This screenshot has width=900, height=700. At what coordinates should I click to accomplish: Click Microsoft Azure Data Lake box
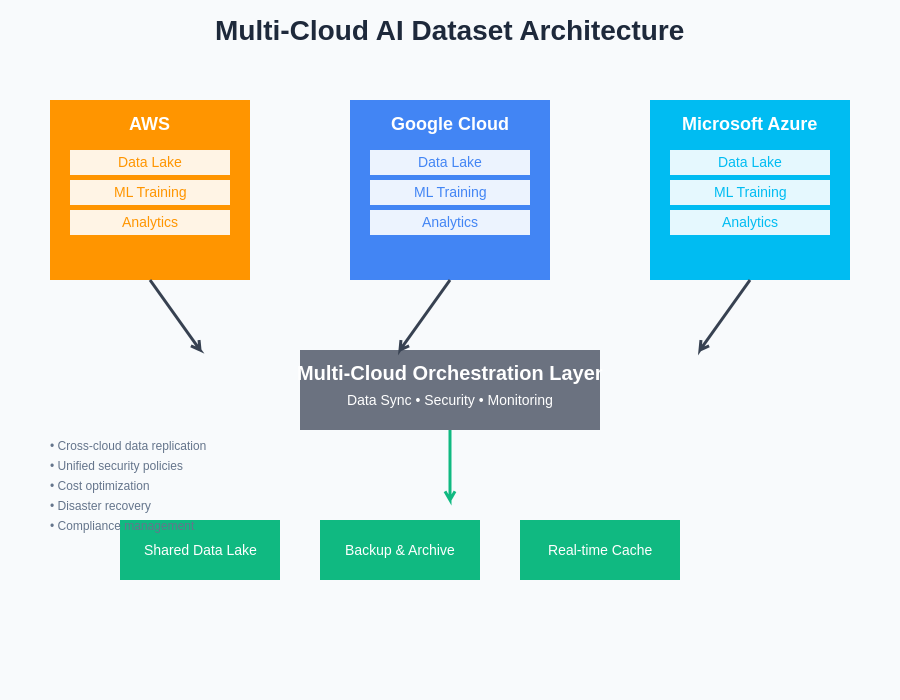point(750,162)
